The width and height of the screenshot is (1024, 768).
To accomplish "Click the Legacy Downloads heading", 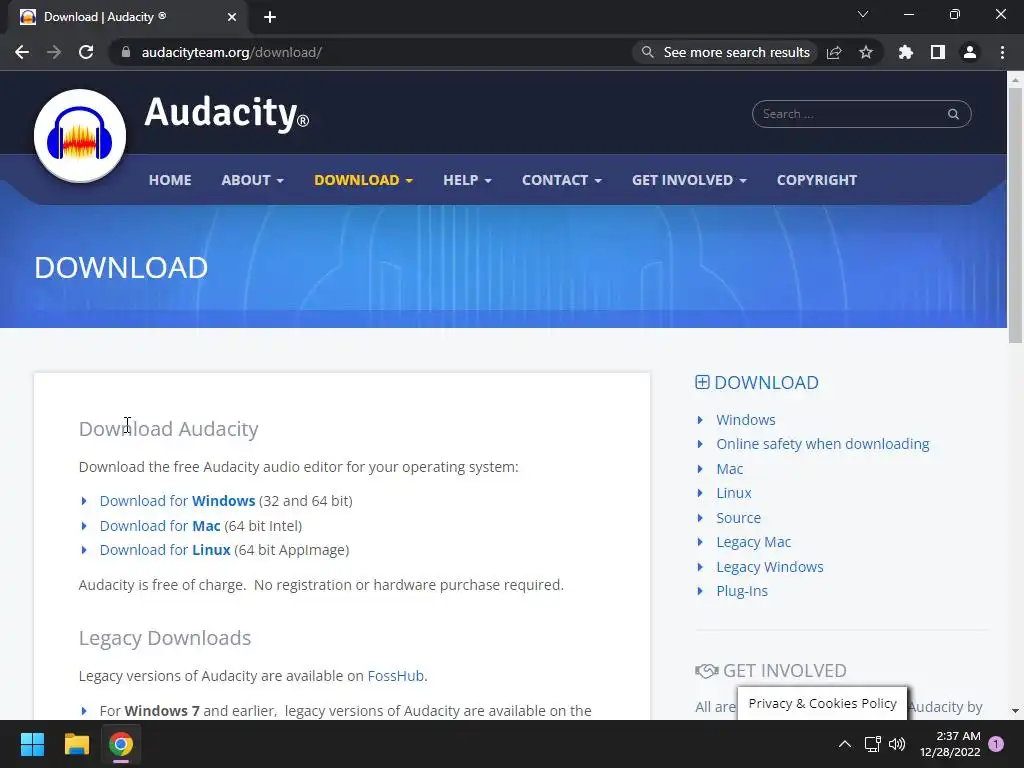I will click(x=165, y=638).
